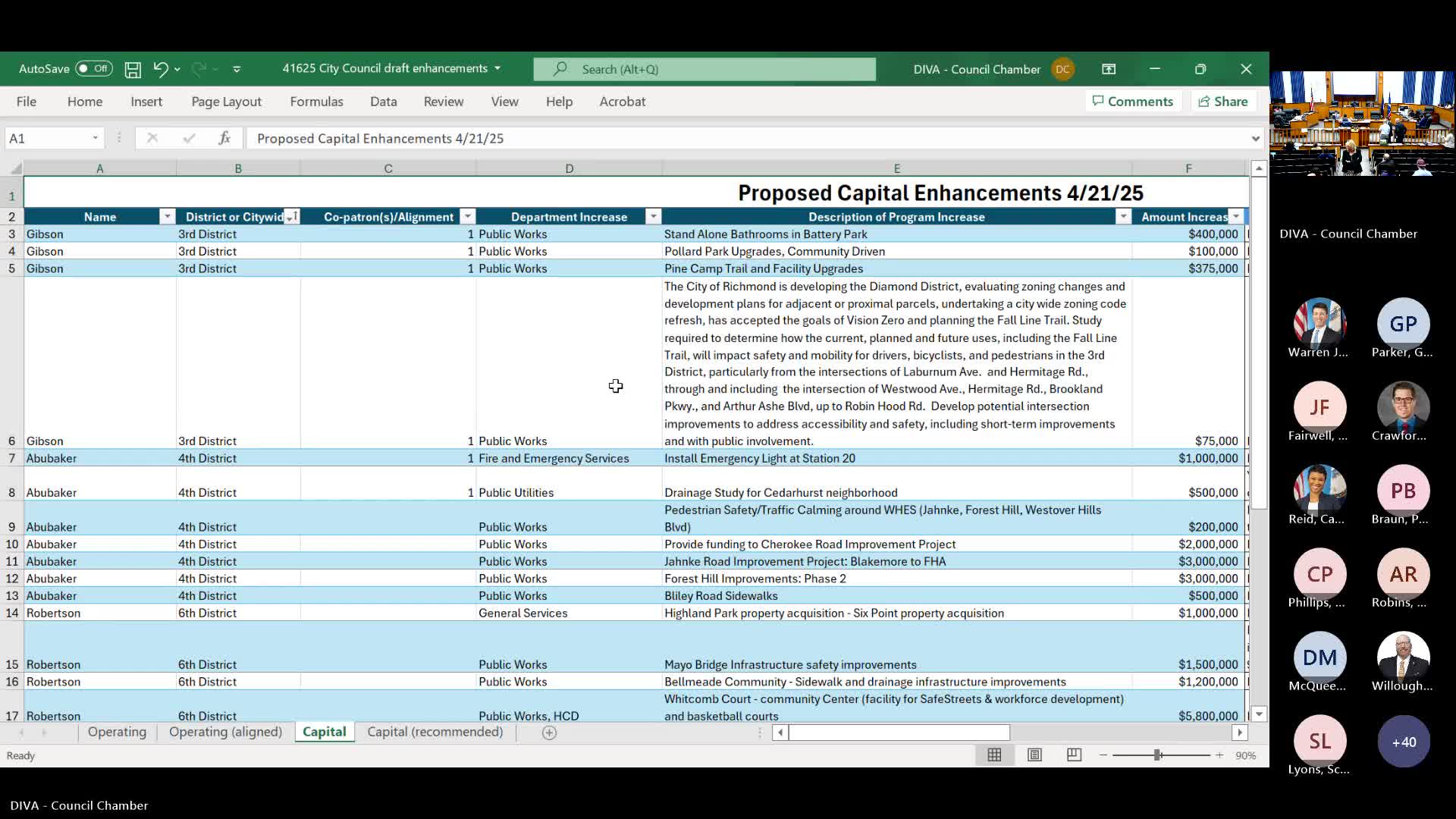Viewport: 1456px width, 819px height.
Task: Click the Council Chamber video thumbnail
Action: 1363,124
